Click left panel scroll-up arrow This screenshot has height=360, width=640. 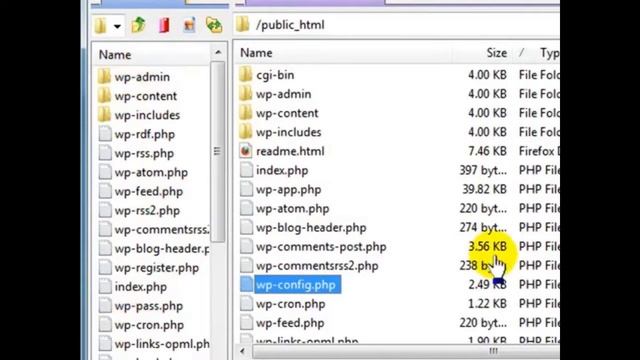tap(218, 53)
